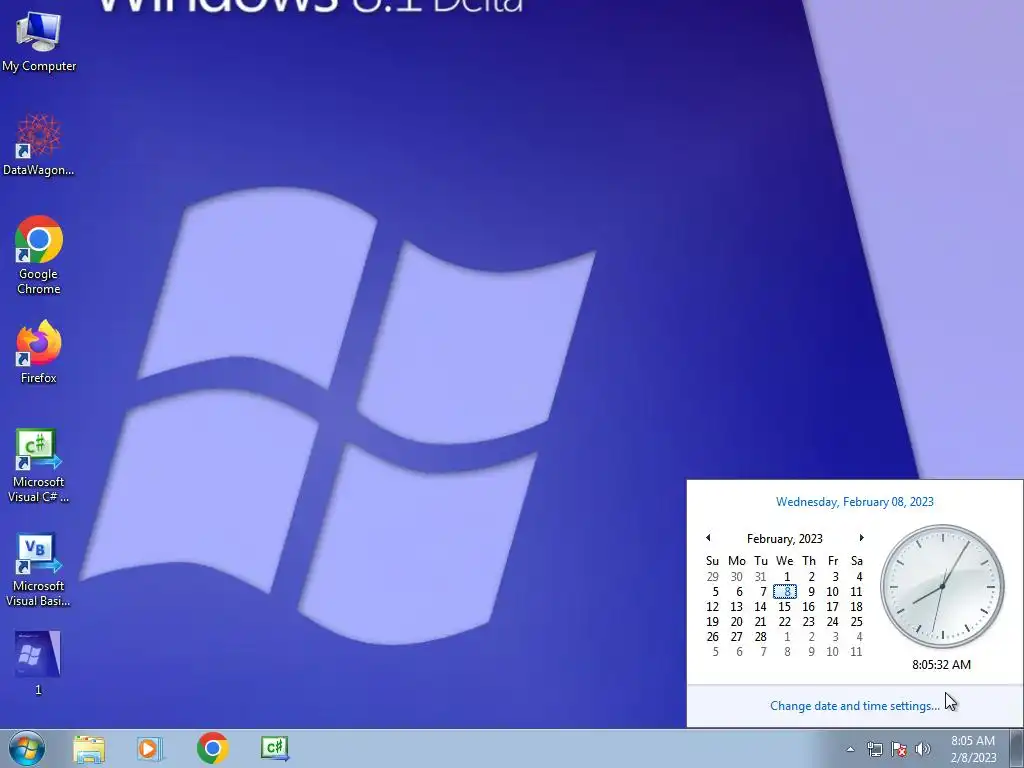Select February 25 in the calendar
The image size is (1024, 768).
856,622
